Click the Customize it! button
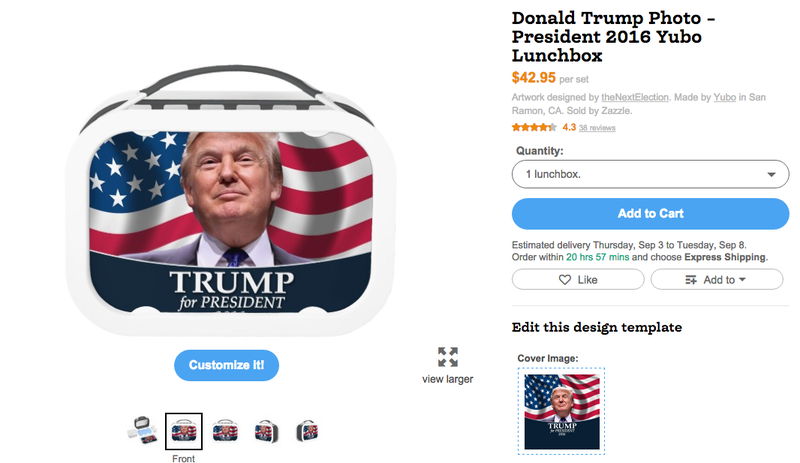 pyautogui.click(x=227, y=365)
